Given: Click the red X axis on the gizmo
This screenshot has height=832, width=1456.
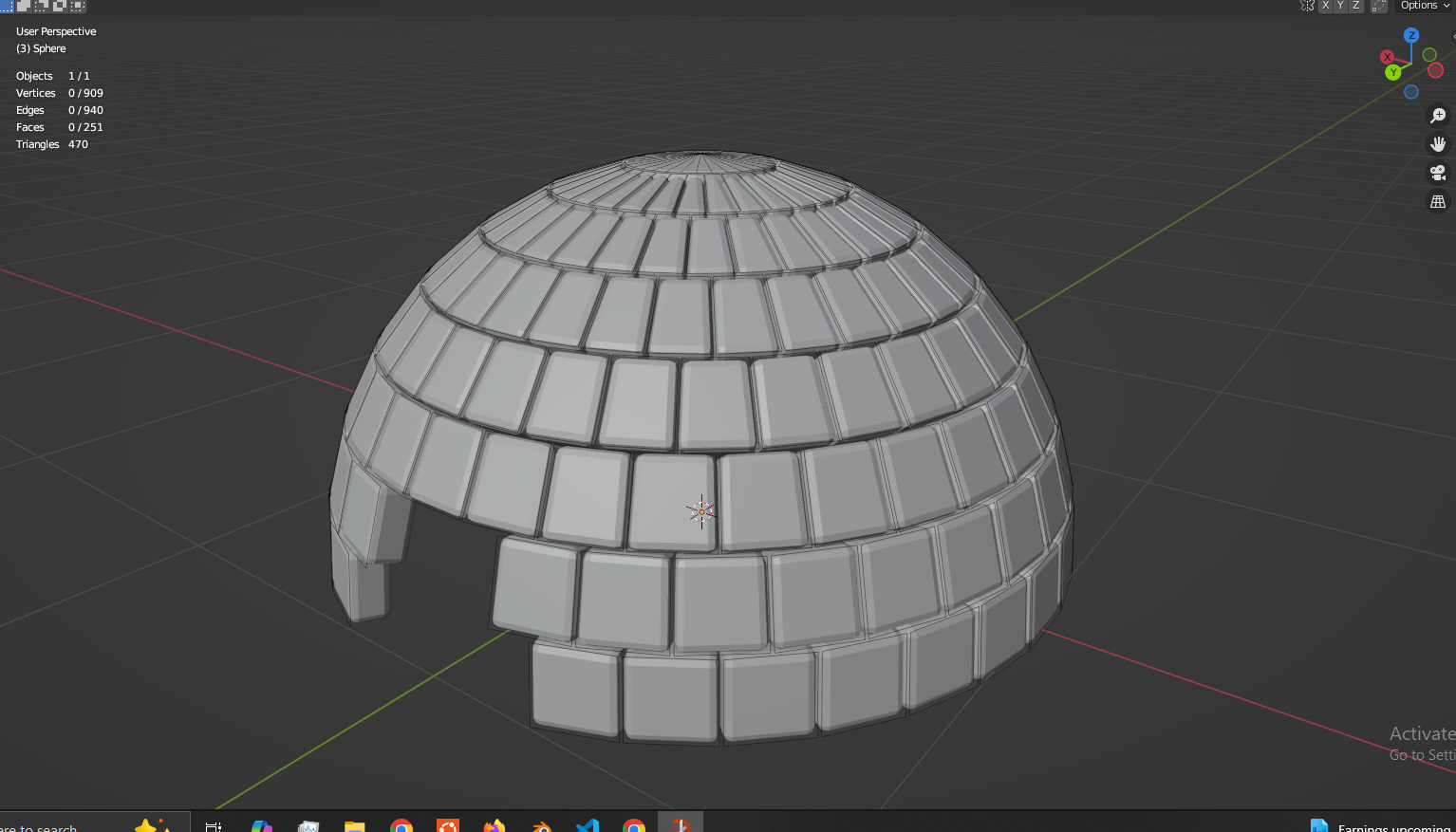Looking at the screenshot, I should coord(1387,57).
